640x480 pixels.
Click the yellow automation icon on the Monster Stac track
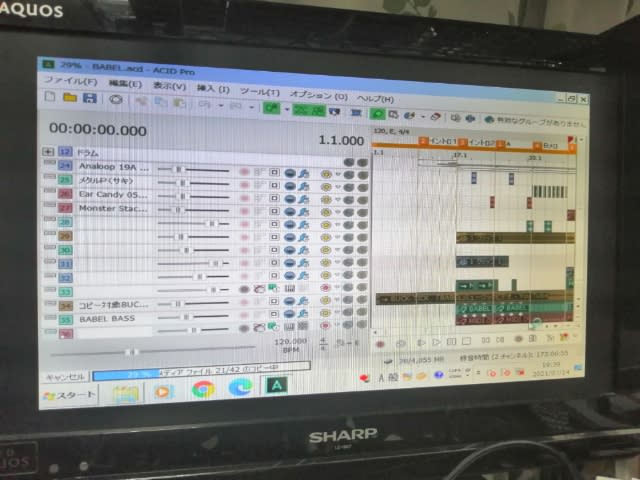tap(325, 212)
